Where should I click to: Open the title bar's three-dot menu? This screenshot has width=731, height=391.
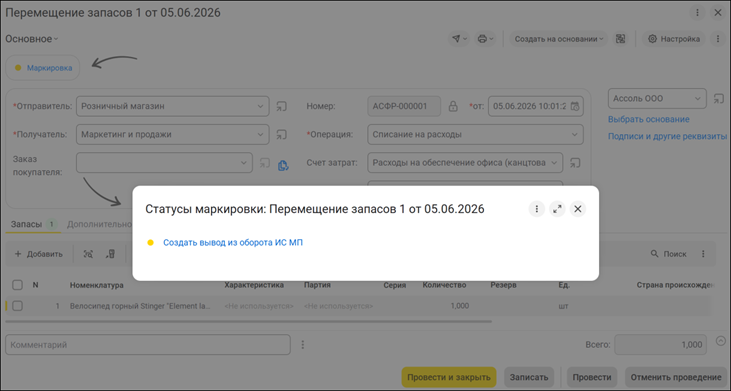pos(697,13)
